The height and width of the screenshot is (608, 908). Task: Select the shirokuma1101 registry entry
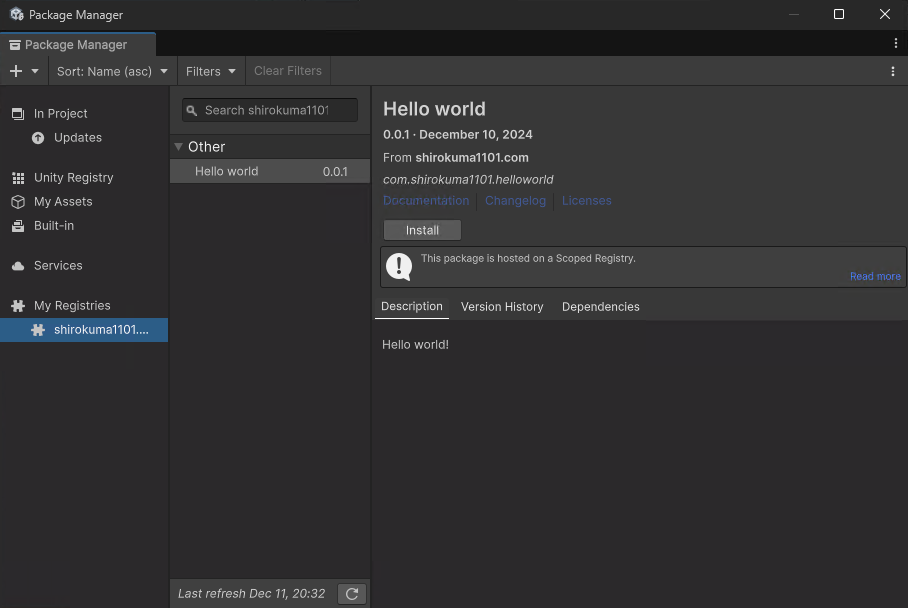(84, 330)
